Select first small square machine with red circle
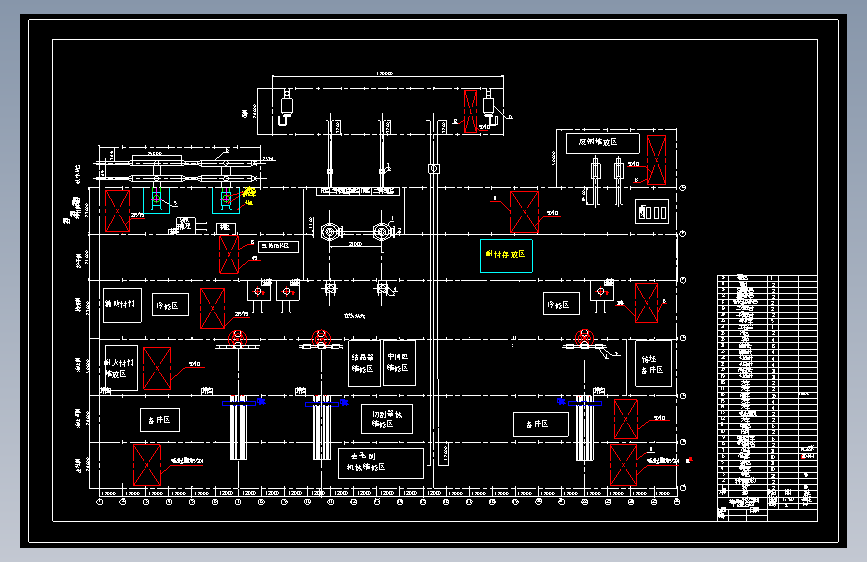The image size is (867, 562). pyautogui.click(x=258, y=292)
